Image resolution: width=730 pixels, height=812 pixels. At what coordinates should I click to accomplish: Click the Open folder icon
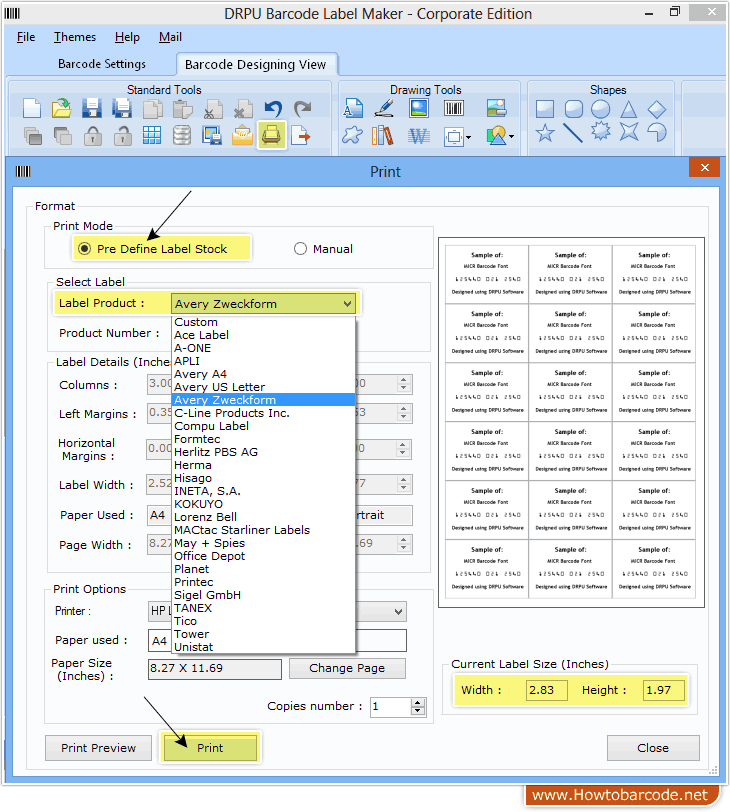[x=62, y=109]
